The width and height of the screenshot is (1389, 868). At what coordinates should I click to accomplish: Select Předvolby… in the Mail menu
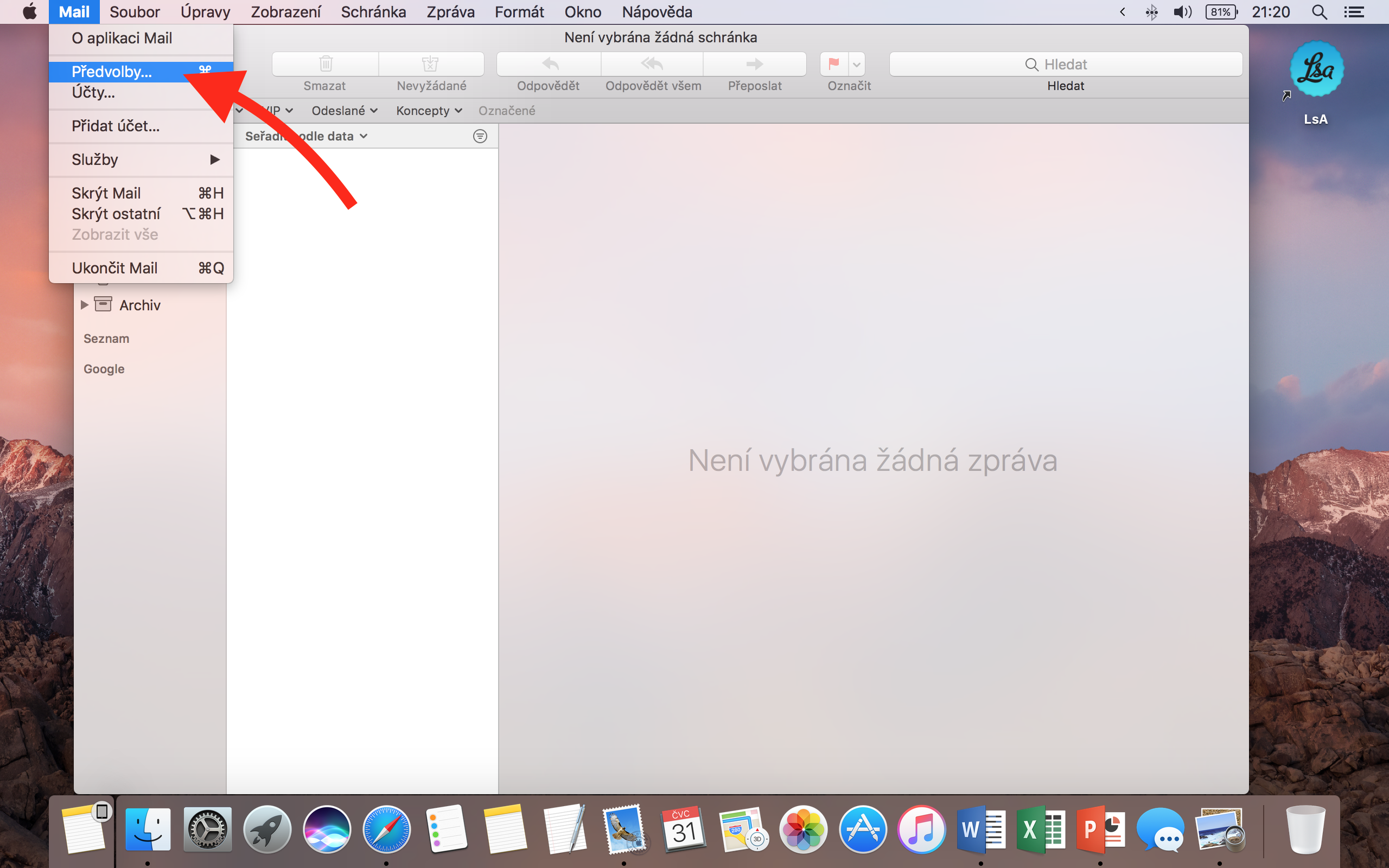(112, 72)
